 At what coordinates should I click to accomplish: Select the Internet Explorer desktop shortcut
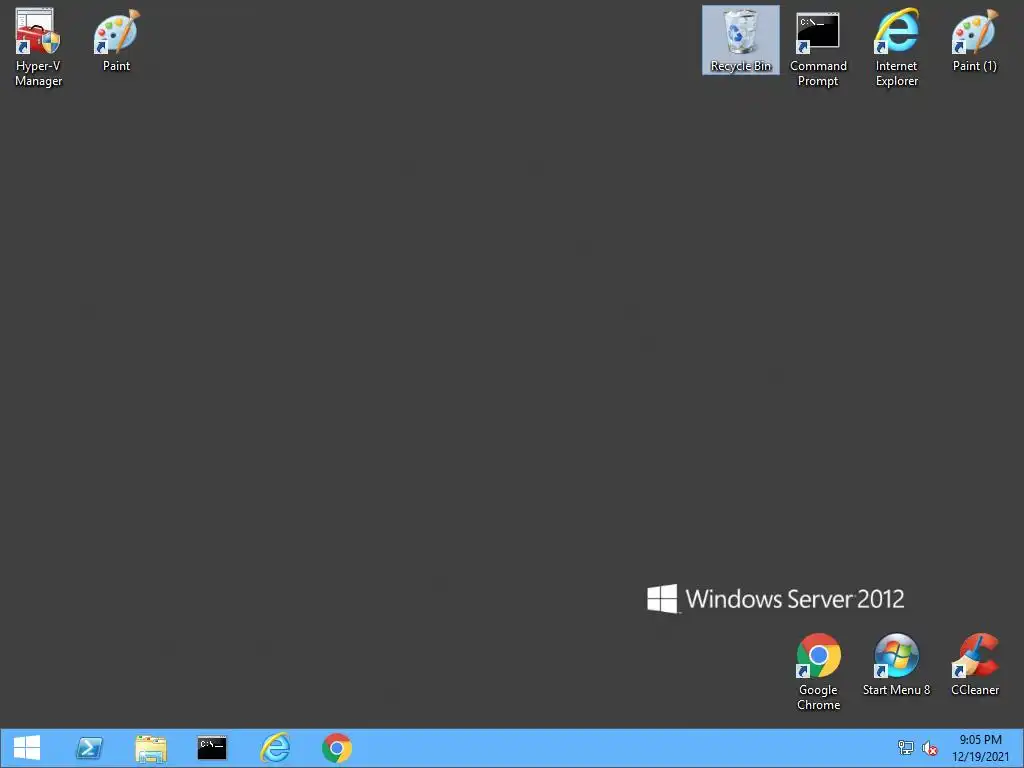[x=897, y=48]
